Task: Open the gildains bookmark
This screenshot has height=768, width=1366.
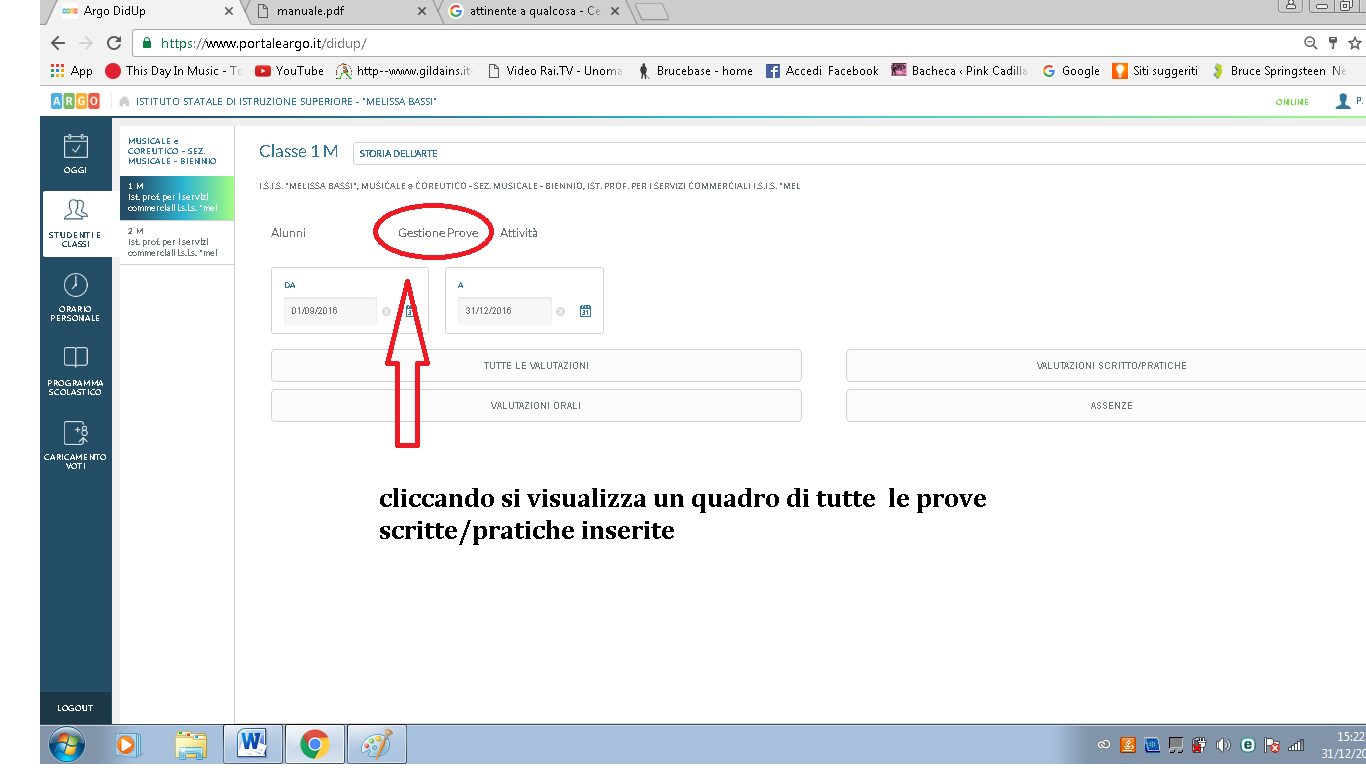Action: [x=403, y=71]
